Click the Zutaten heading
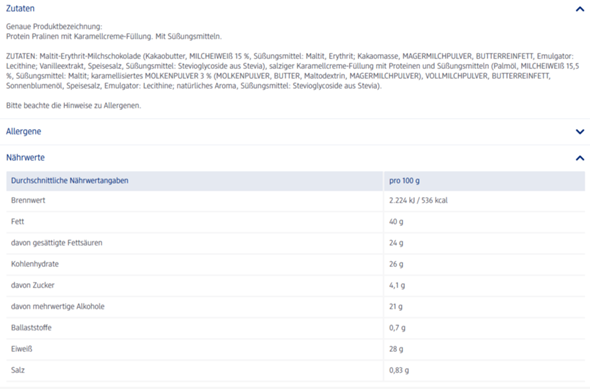This screenshot has width=590, height=391. coord(20,8)
